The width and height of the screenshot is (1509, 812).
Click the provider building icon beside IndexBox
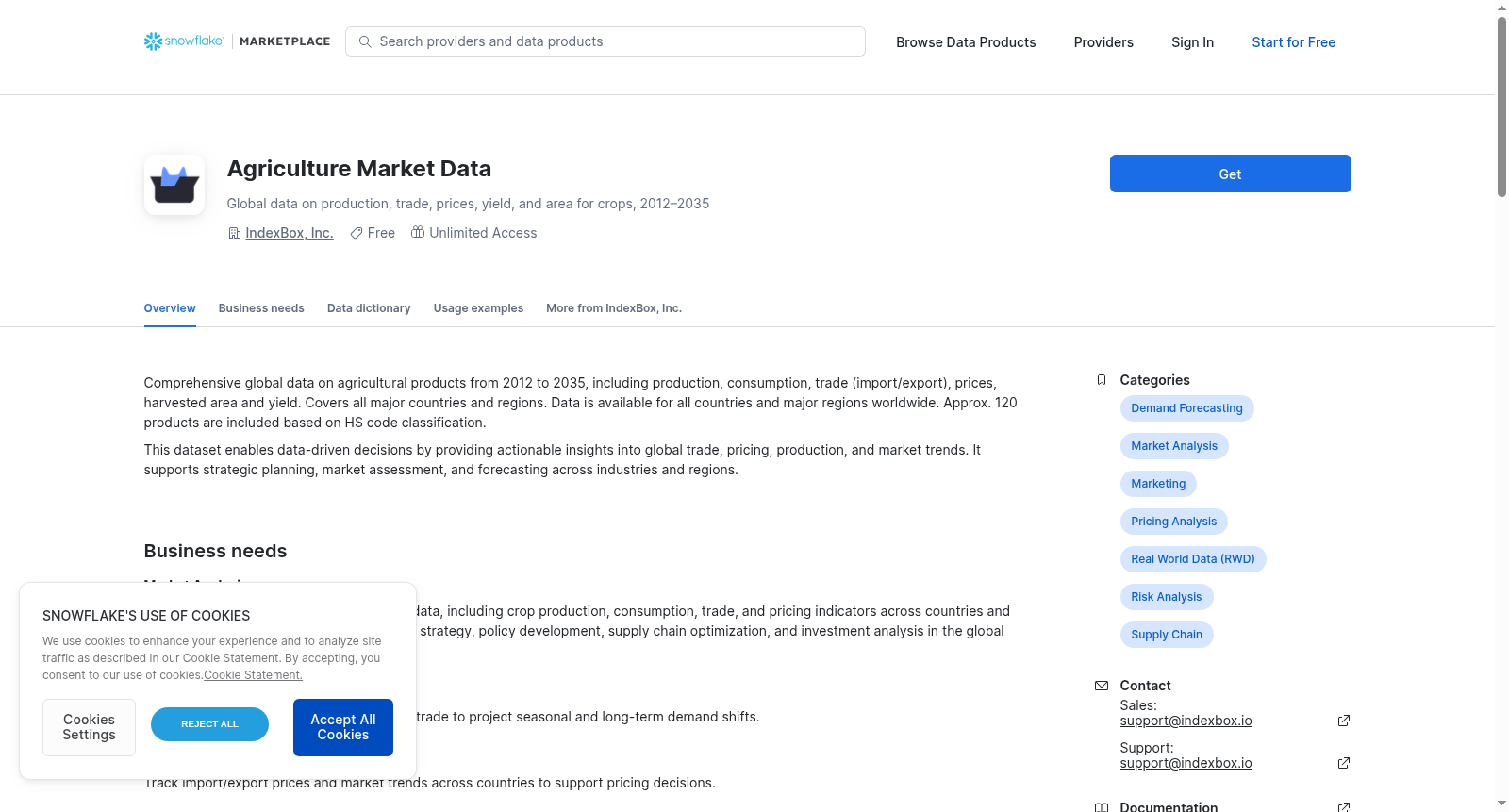click(x=235, y=233)
